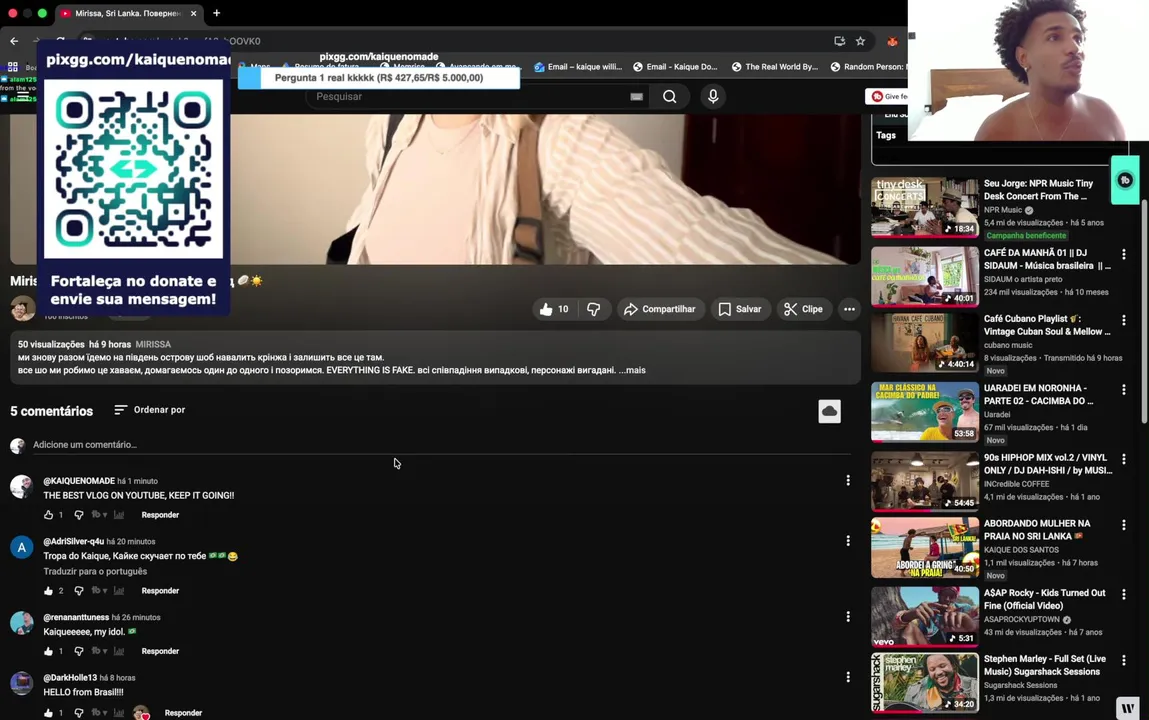Like the @AdriSilver-q4u comment
The image size is (1149, 720).
[48, 590]
